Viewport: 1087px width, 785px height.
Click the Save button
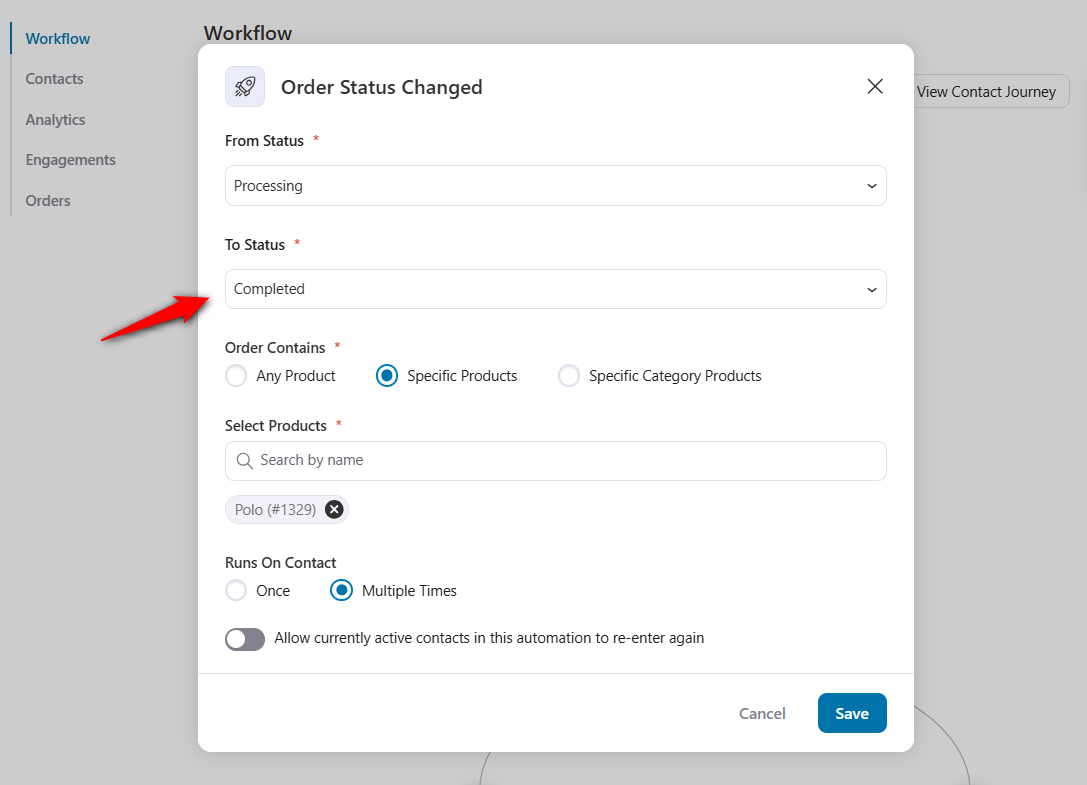pyautogui.click(x=851, y=713)
